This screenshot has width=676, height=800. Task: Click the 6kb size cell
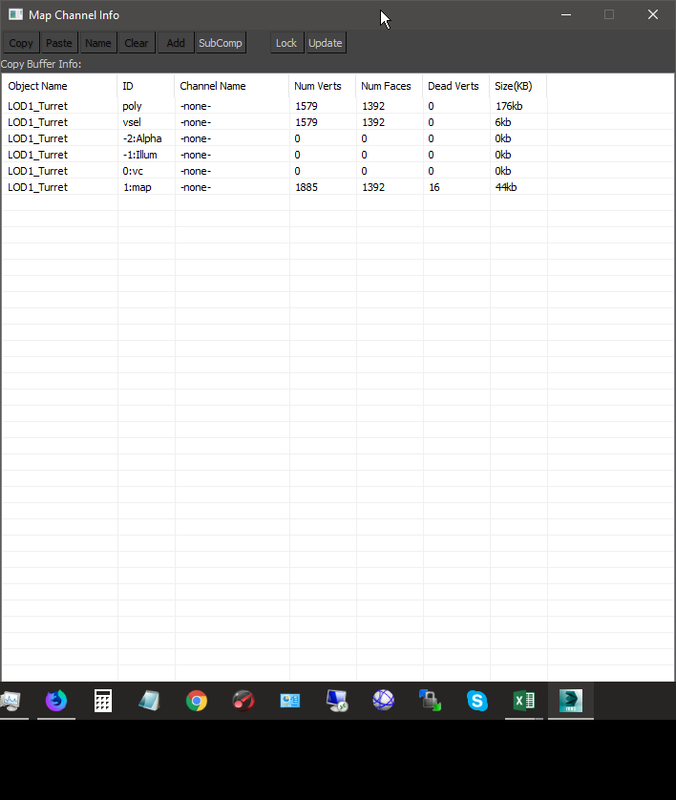(x=503, y=122)
